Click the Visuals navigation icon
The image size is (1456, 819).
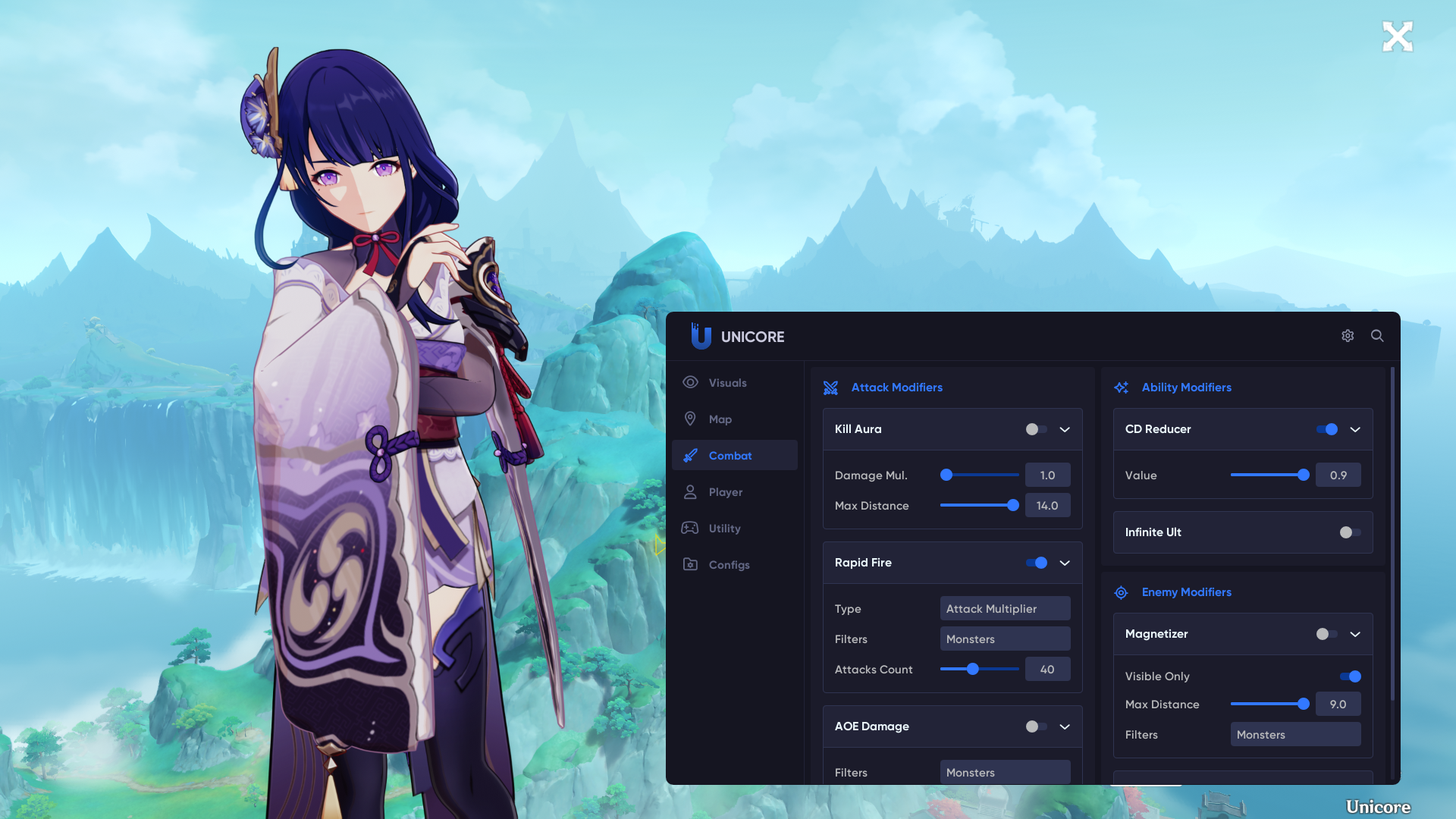coord(690,382)
